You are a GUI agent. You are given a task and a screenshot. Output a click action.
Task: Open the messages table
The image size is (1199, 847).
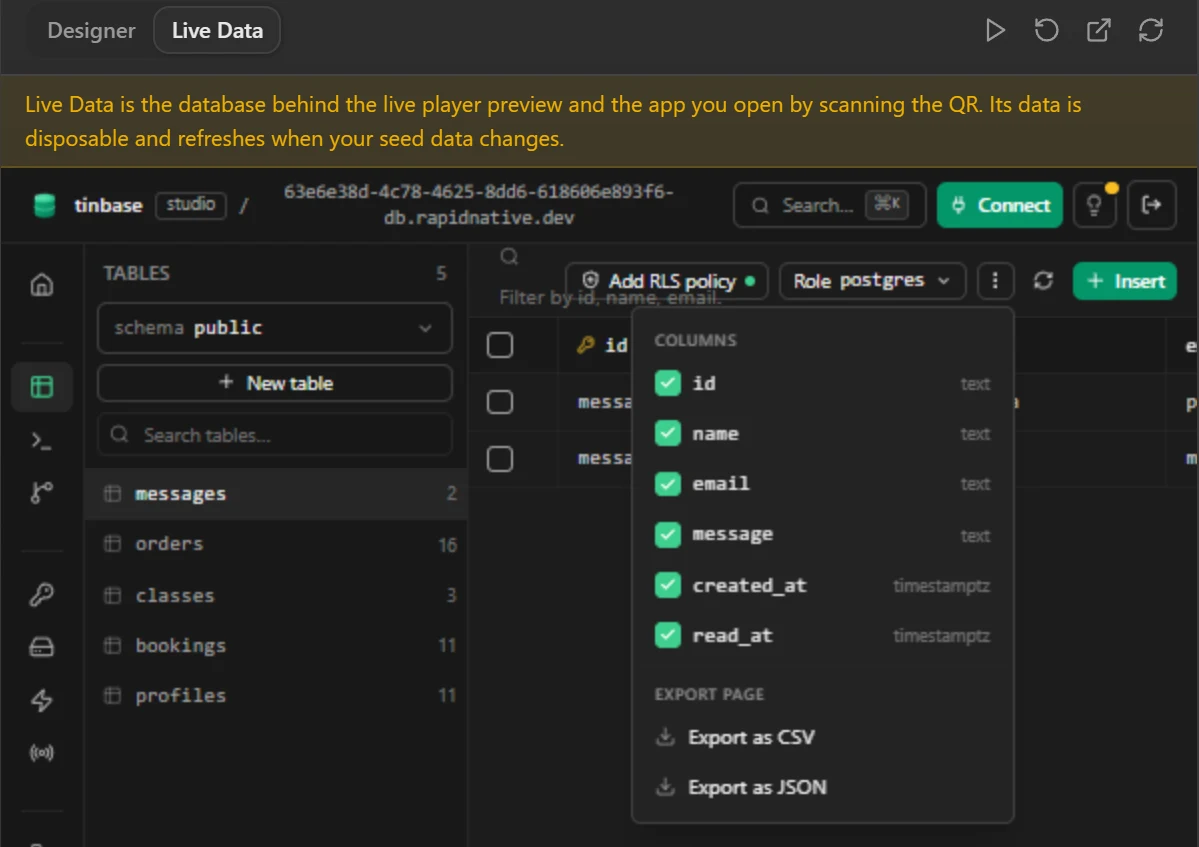tap(275, 494)
